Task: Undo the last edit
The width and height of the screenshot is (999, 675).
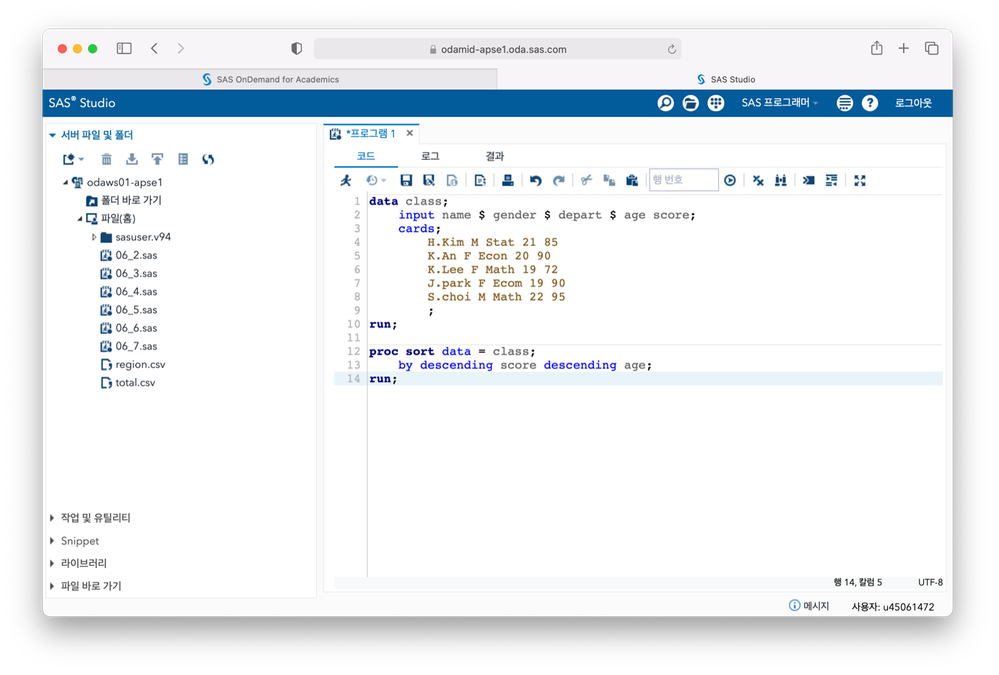Action: [x=536, y=180]
